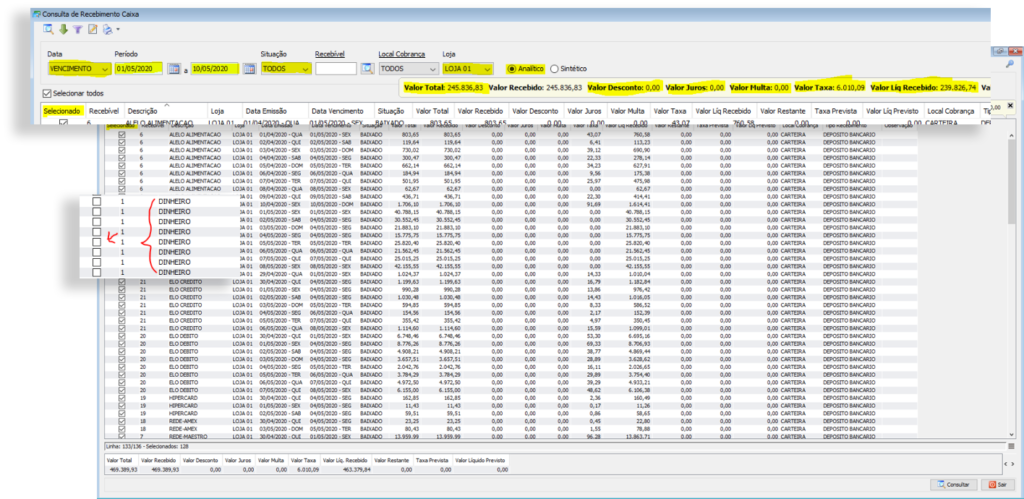Click footer Valor Líq. Recebido value 463.379,84
The height and width of the screenshot is (499, 1024).
(x=357, y=469)
